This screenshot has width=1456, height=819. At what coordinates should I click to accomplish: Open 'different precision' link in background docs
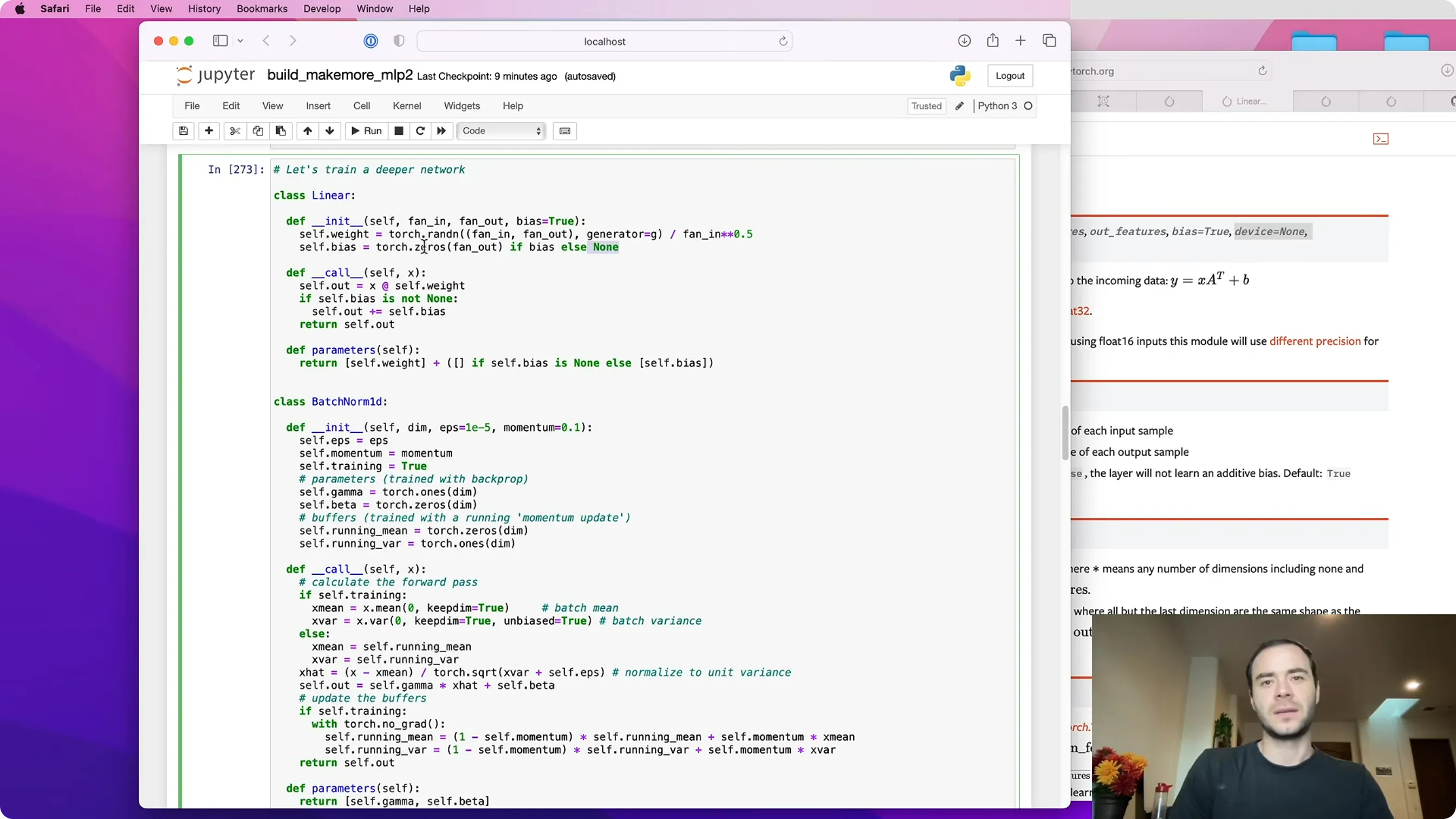click(1315, 341)
